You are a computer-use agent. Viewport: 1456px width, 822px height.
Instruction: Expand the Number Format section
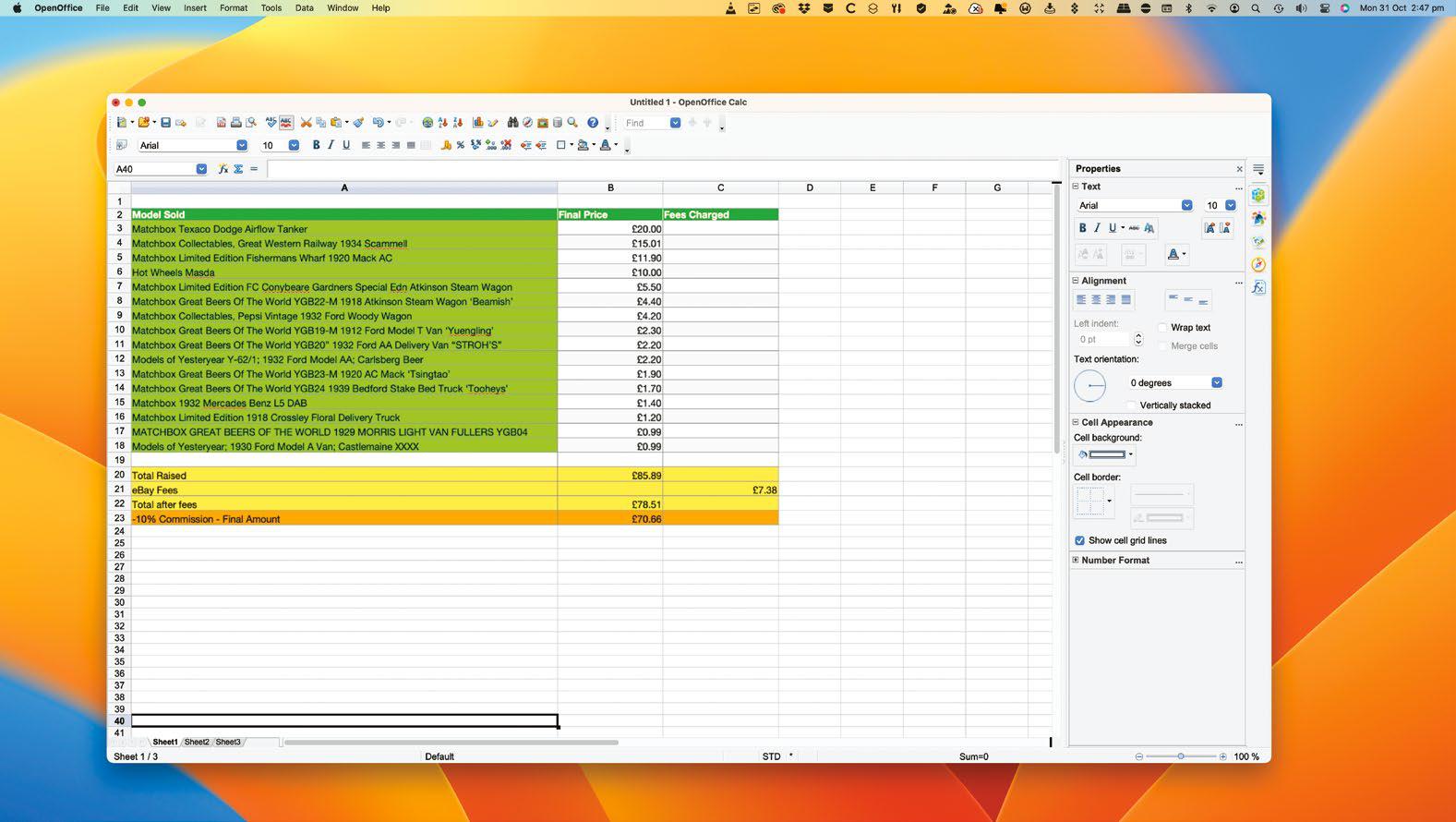click(1076, 560)
